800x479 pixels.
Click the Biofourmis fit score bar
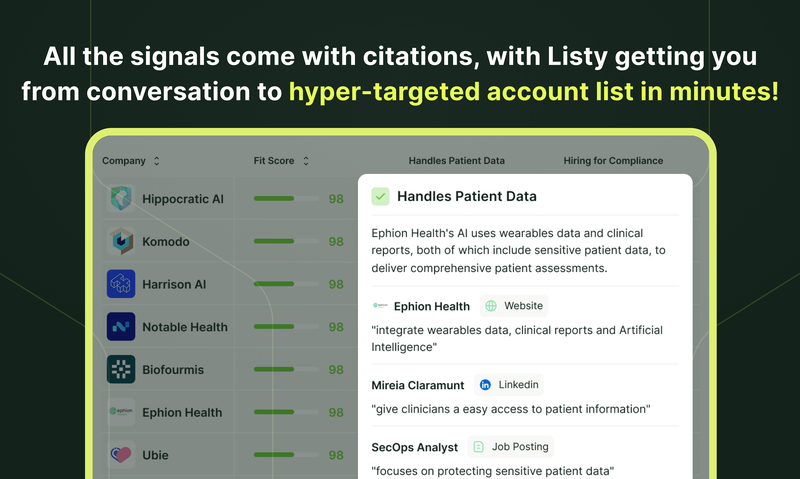pos(286,369)
